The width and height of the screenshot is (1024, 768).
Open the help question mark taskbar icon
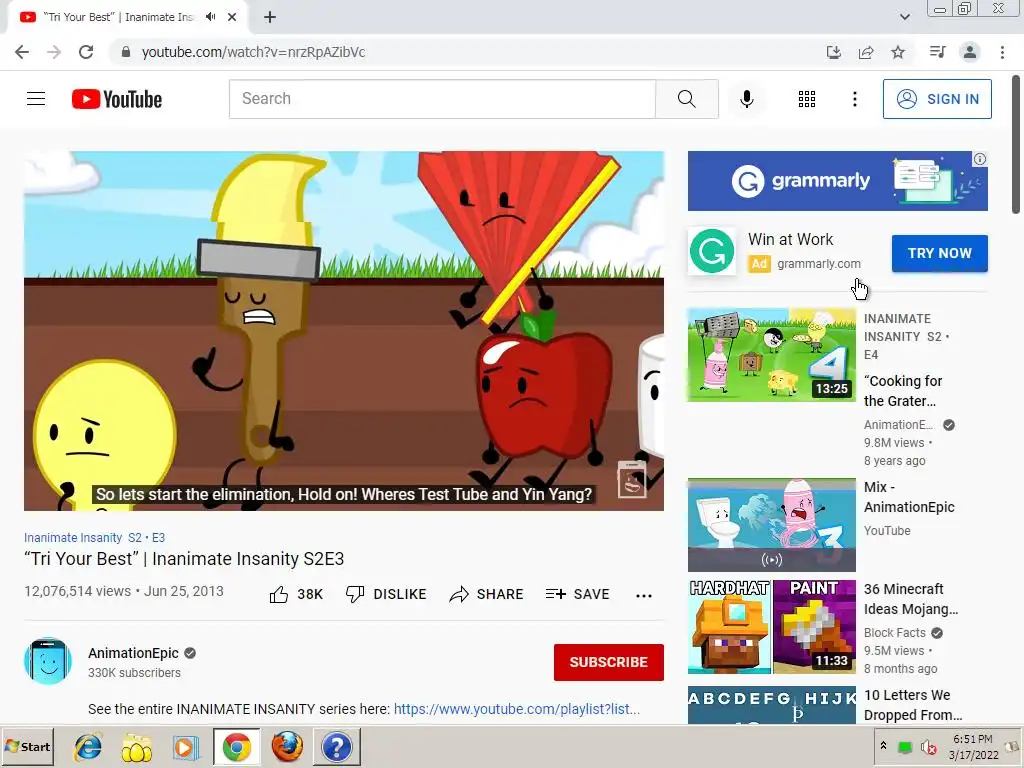point(337,747)
